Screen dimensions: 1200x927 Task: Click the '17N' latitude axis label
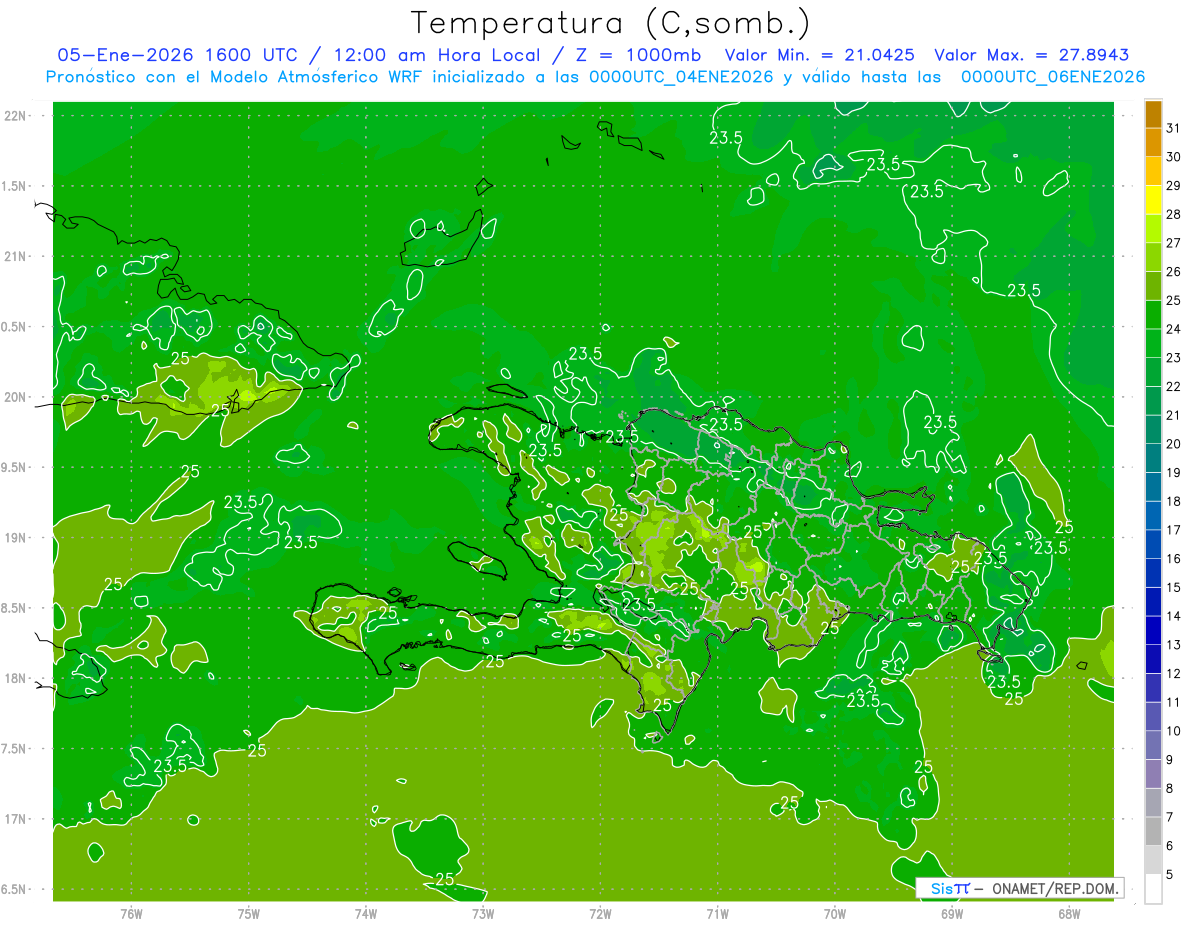click(x=17, y=819)
